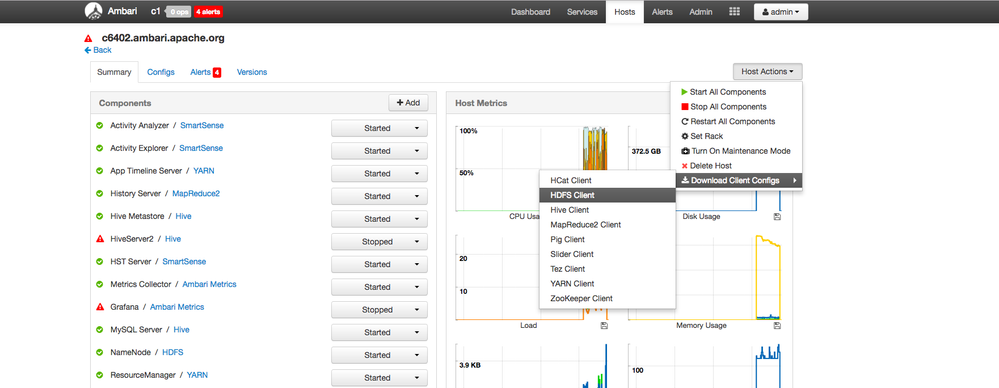This screenshot has height=388, width=999.
Task: Choose Hive Client config download
Action: point(607,210)
